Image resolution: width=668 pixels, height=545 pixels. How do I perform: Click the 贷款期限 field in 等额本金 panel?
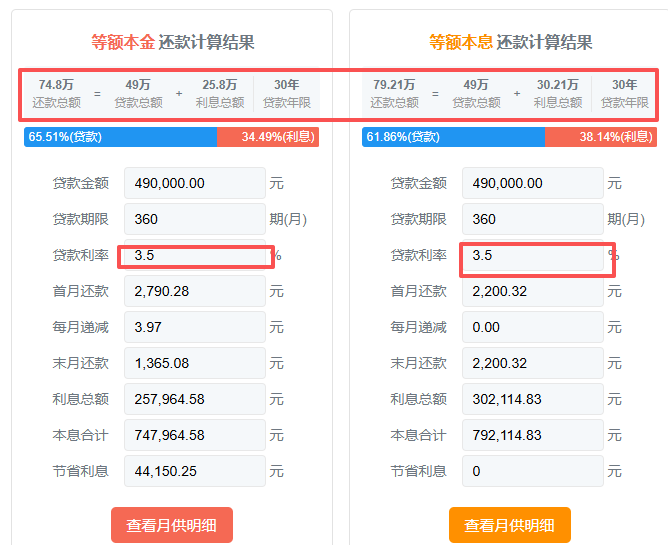tap(195, 219)
